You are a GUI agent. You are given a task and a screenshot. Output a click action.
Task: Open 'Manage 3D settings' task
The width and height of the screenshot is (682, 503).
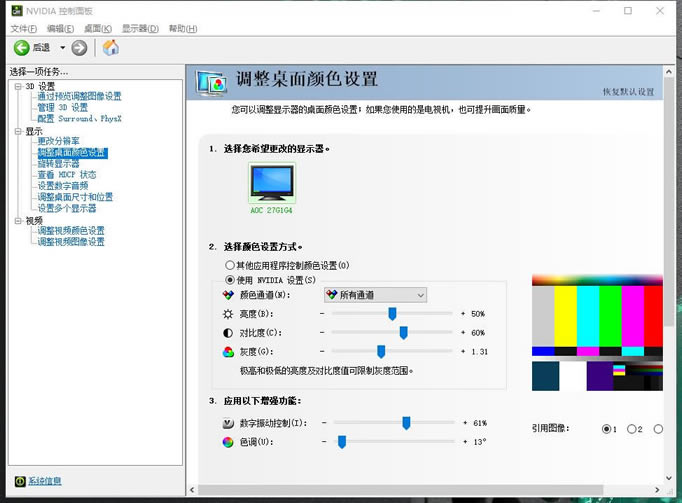pos(63,107)
